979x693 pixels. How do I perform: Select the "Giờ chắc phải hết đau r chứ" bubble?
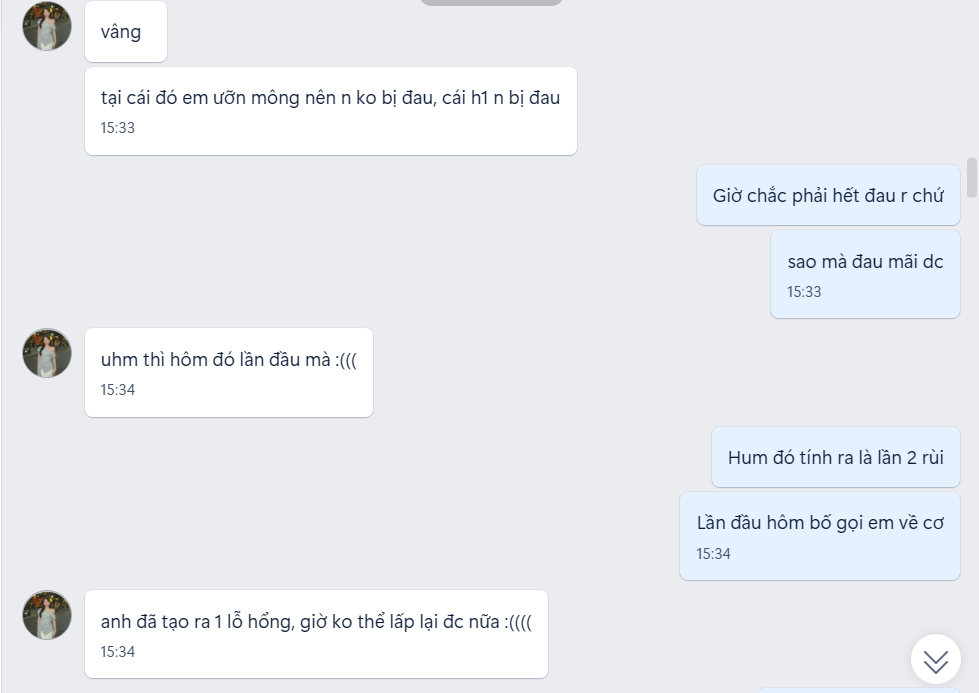point(828,195)
